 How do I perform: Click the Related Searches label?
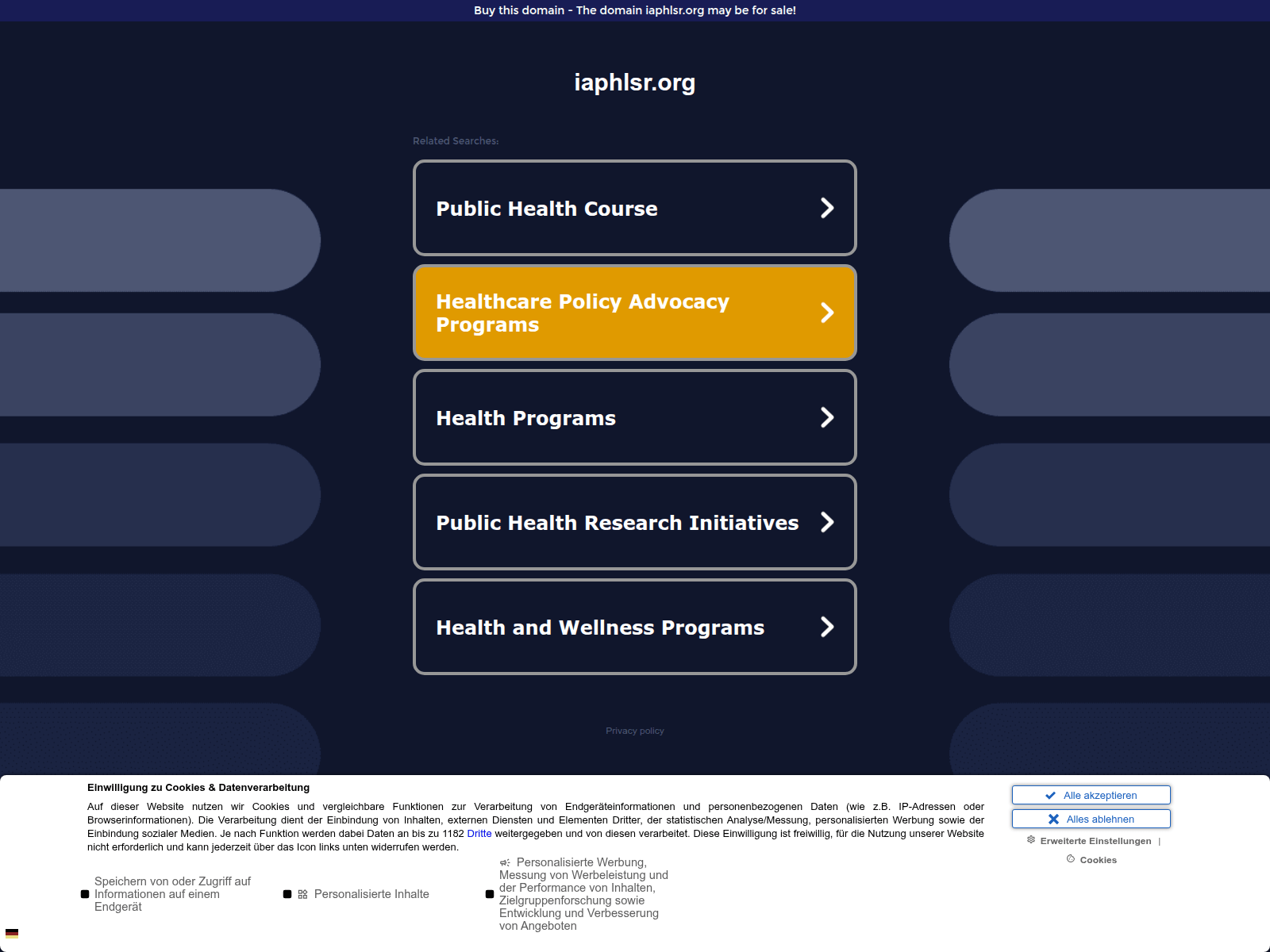[x=456, y=140]
